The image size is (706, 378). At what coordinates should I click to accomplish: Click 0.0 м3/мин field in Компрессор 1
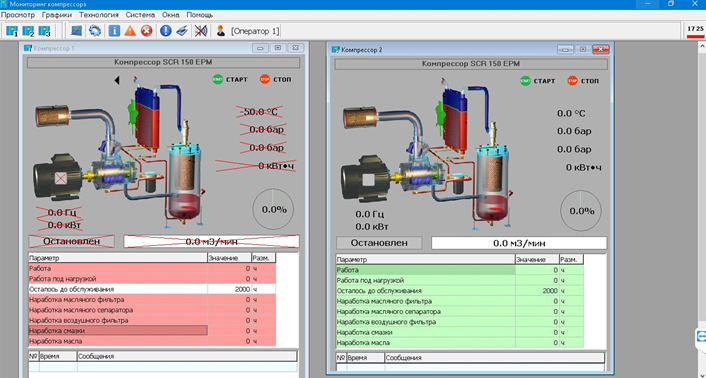pyautogui.click(x=212, y=242)
